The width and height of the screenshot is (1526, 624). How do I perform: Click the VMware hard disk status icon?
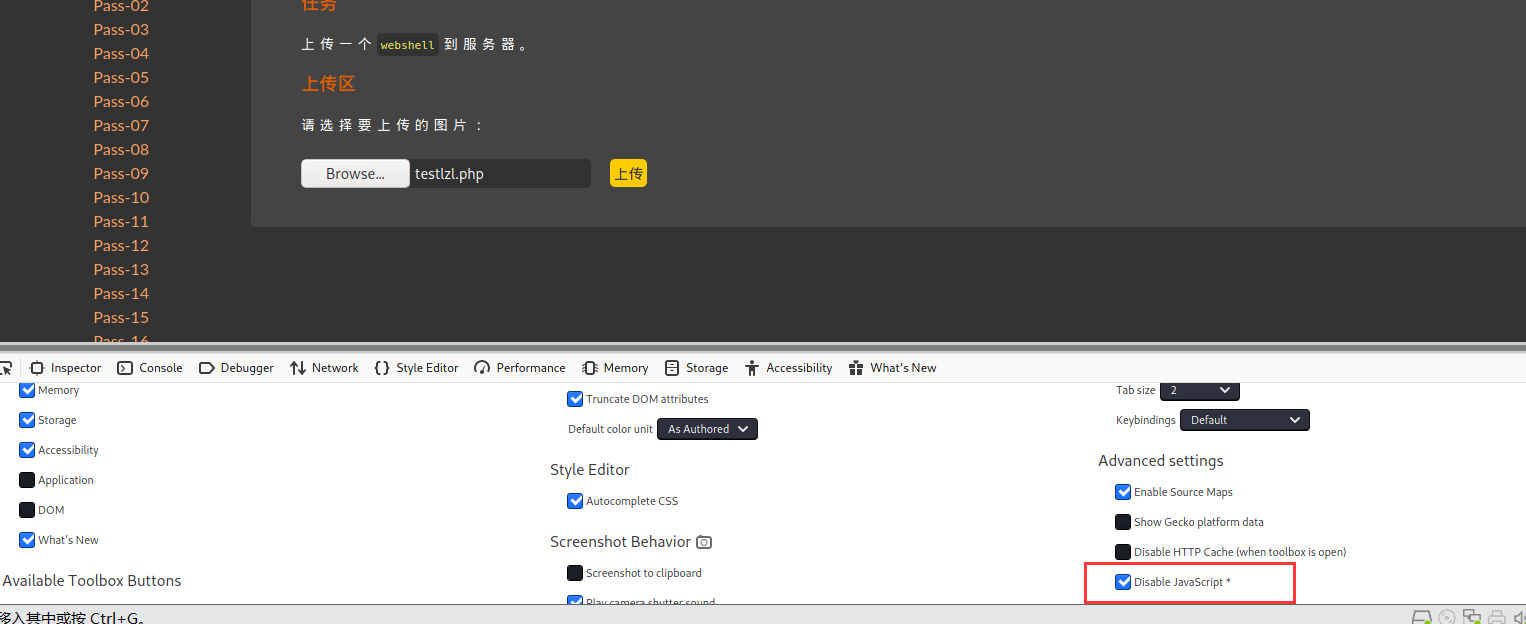1421,617
